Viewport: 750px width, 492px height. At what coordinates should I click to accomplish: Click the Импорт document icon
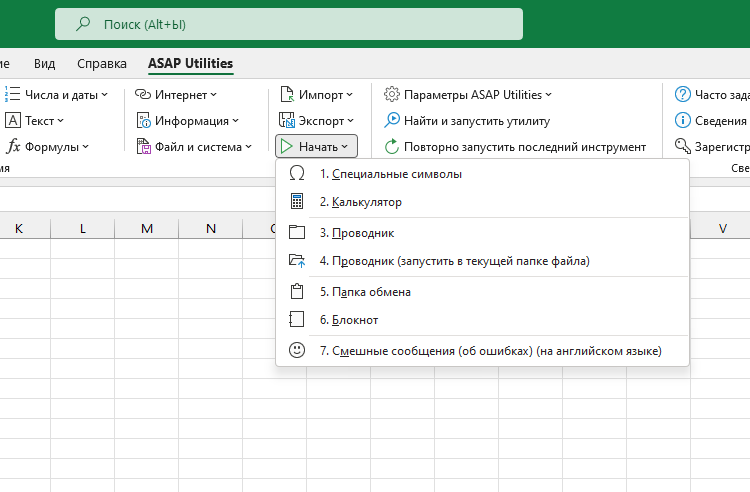pyautogui.click(x=287, y=95)
